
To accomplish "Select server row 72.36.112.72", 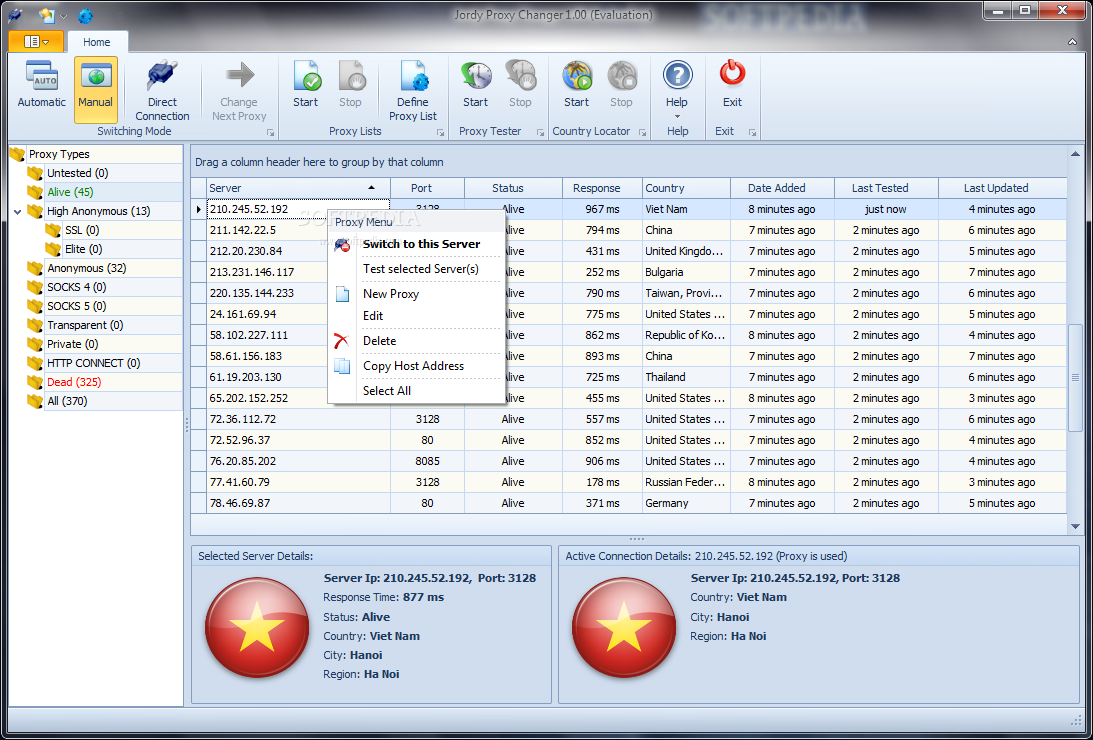I will tap(629, 419).
